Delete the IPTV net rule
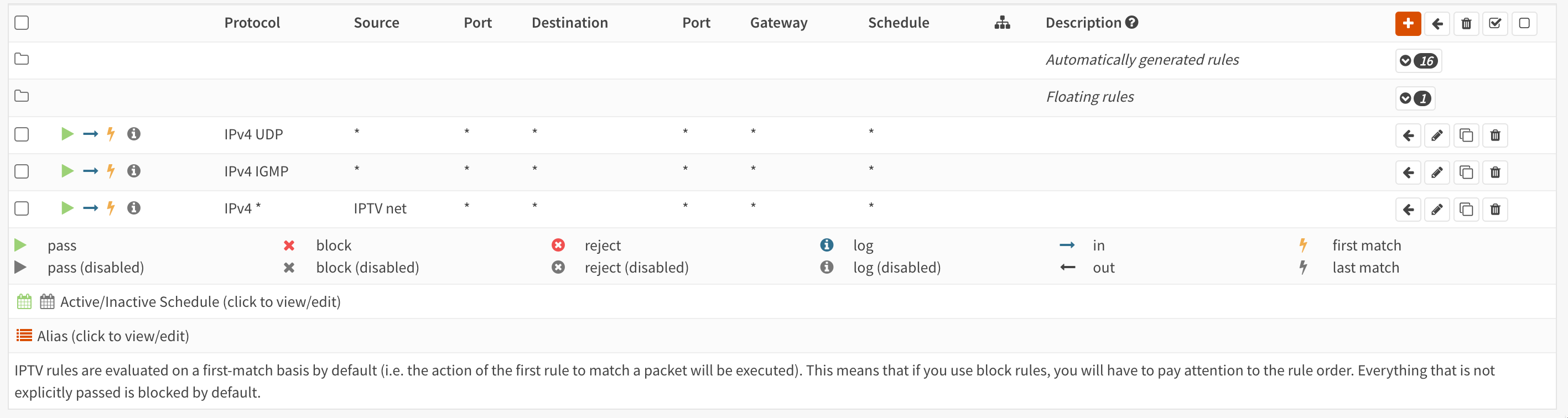This screenshot has width=1568, height=418. click(1495, 210)
